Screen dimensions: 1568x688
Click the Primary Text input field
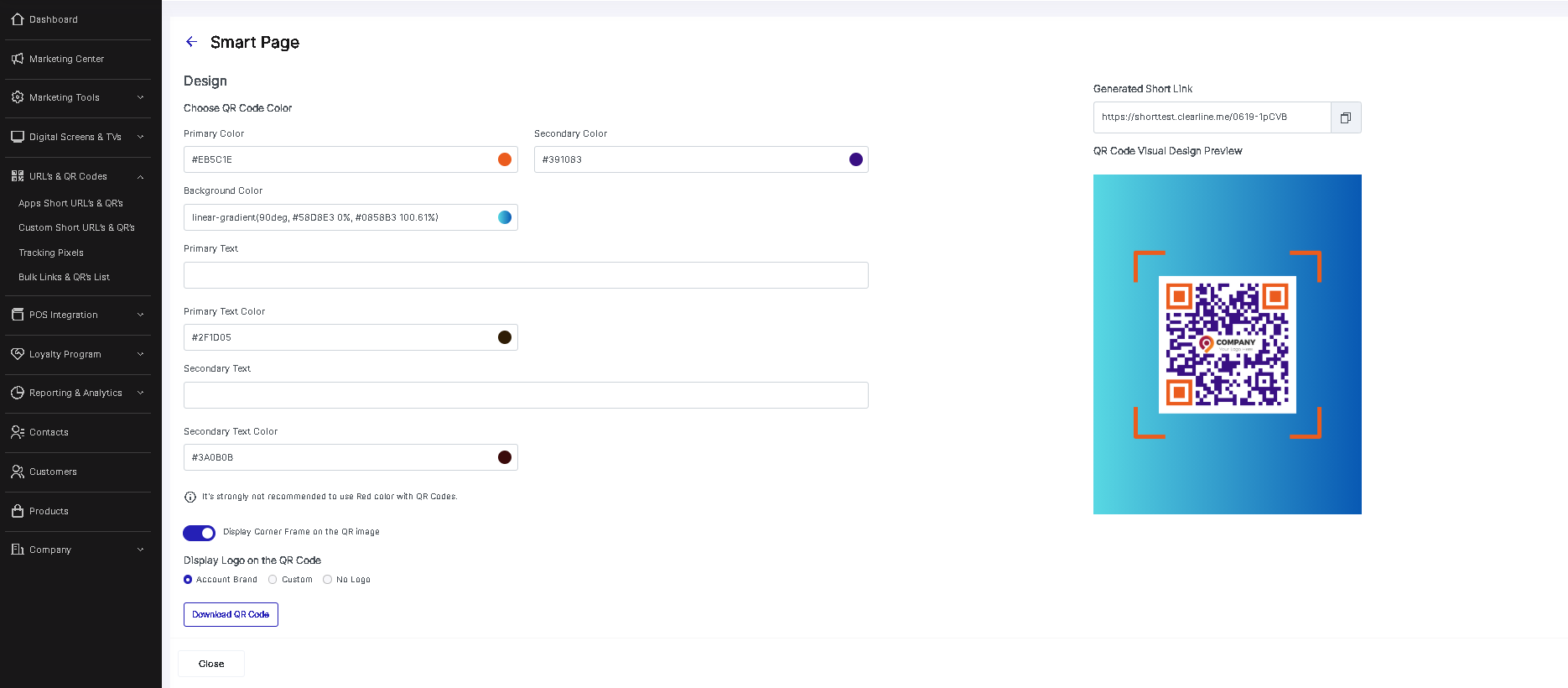click(526, 275)
